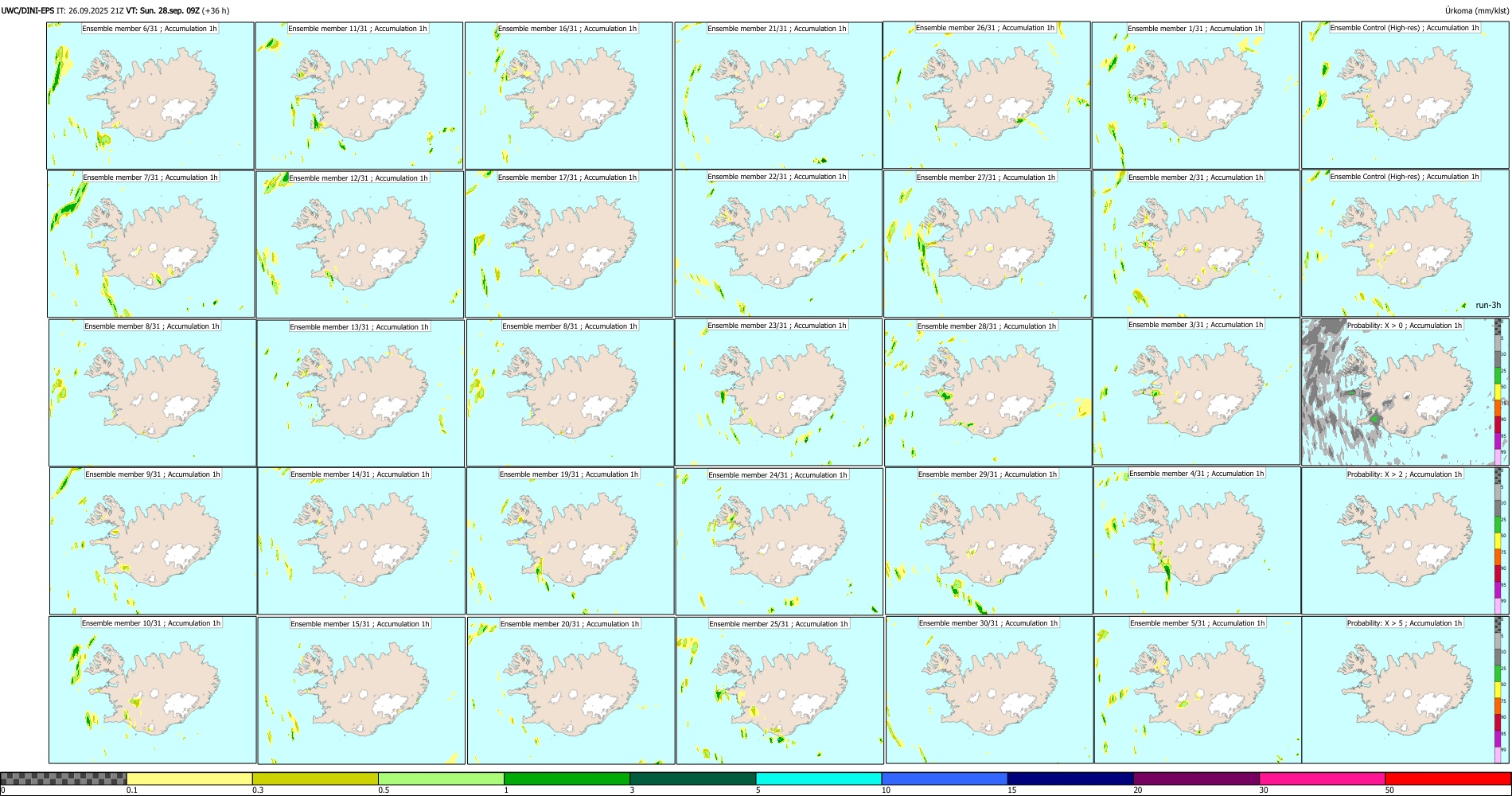1512x796 pixels.
Task: Open the Ensemble member 16/31 map panel
Action: (x=569, y=96)
